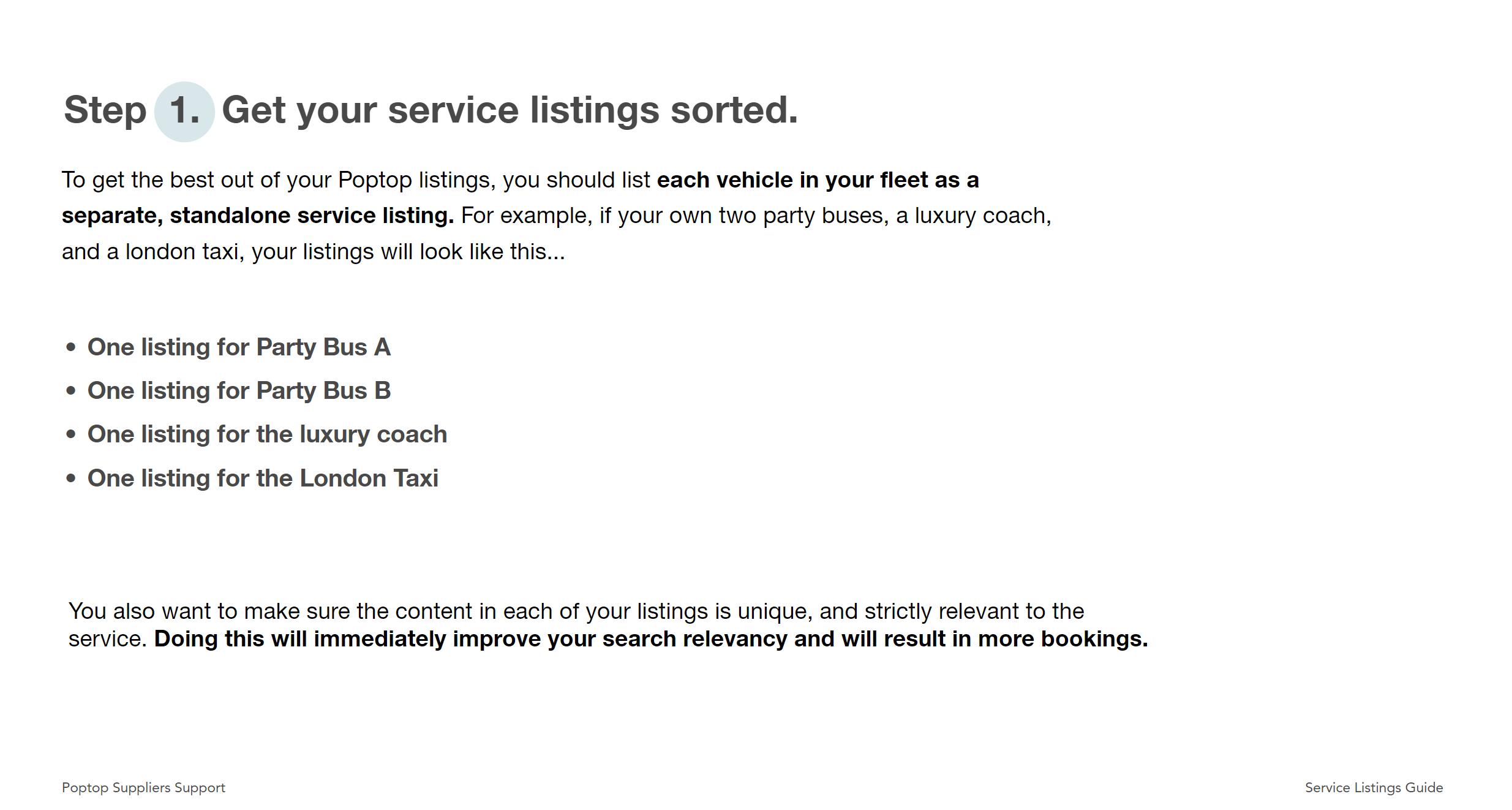Click "One listing for the luxury coach"
1512x810 pixels.
click(267, 434)
